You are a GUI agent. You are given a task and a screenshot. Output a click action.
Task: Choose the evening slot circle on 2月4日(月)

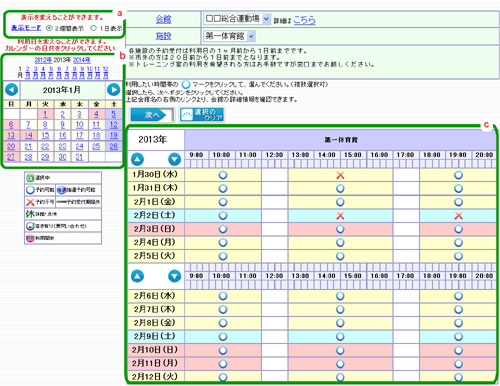point(459,242)
